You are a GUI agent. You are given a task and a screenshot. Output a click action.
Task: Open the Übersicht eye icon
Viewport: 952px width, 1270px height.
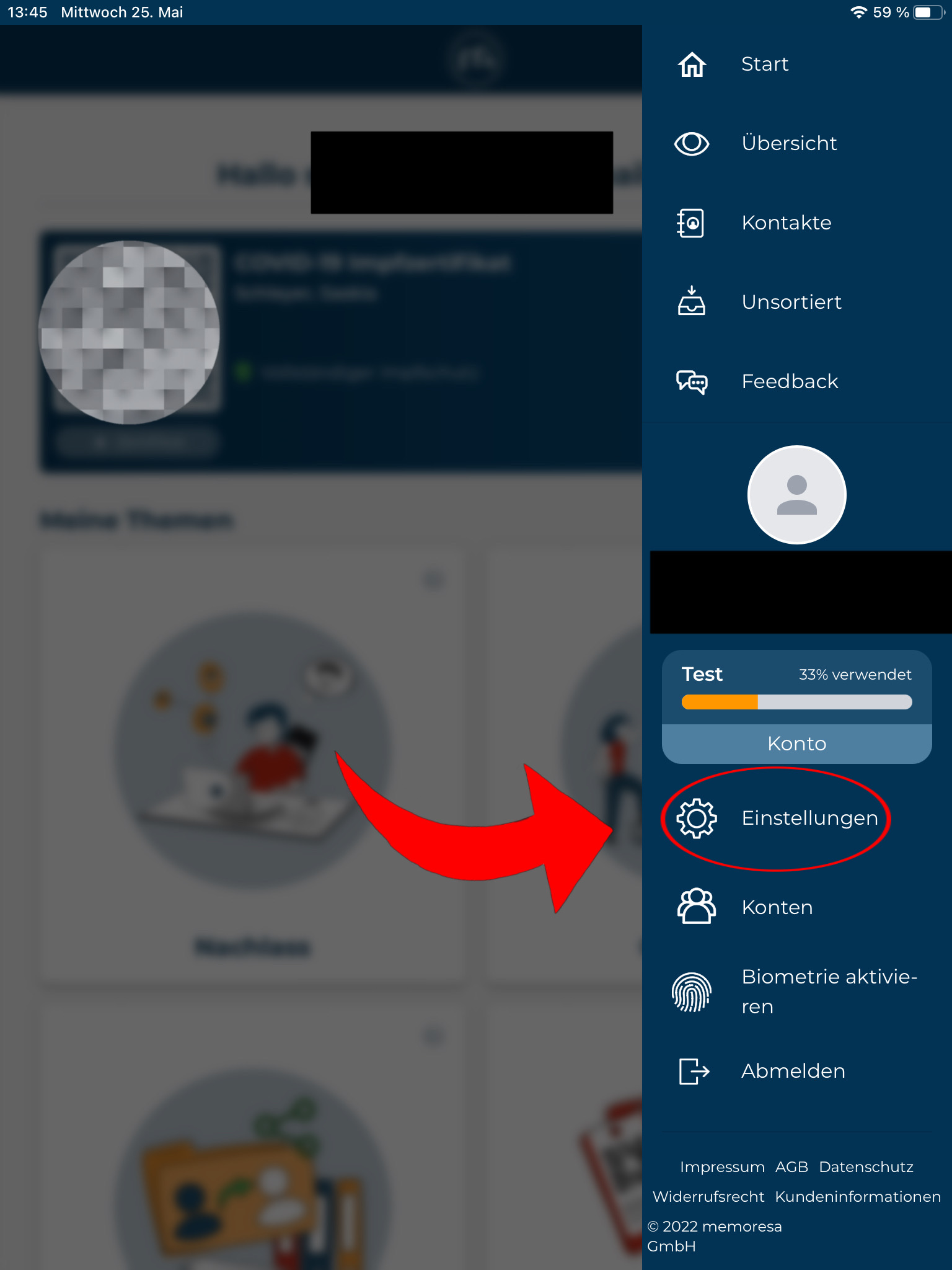click(692, 144)
